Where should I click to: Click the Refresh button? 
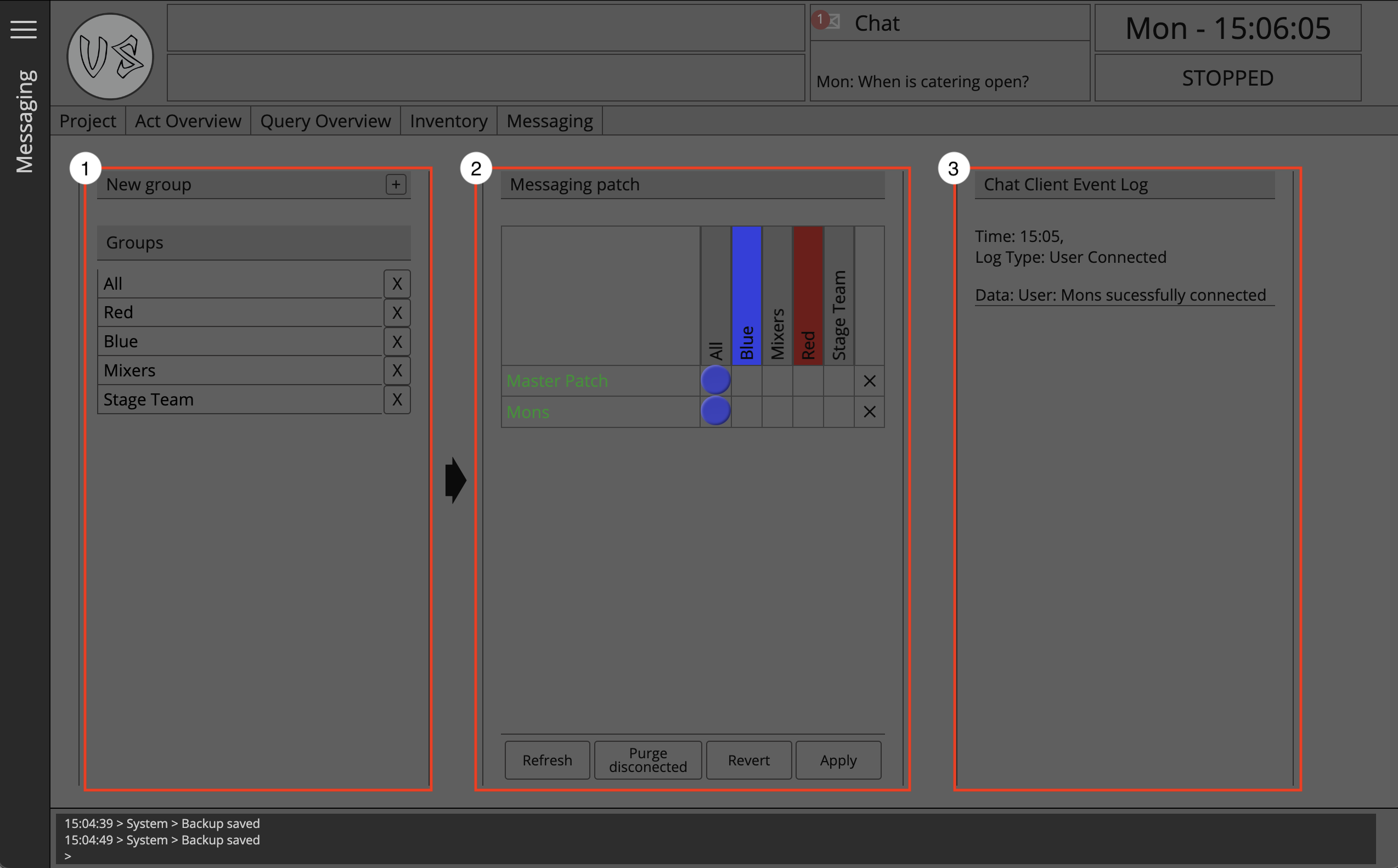[548, 760]
